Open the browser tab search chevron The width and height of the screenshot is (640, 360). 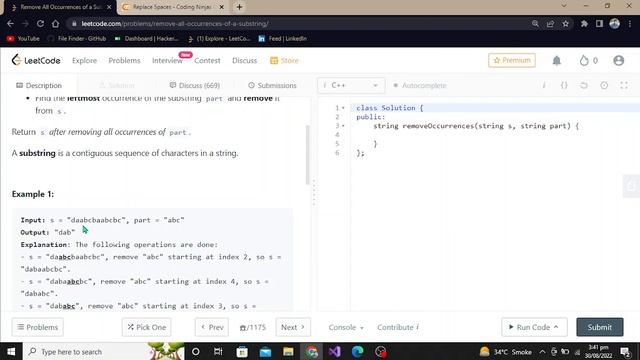click(x=564, y=6)
